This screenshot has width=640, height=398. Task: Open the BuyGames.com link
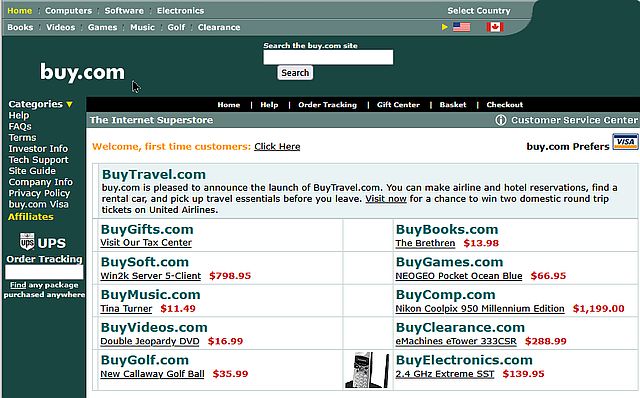click(x=449, y=262)
